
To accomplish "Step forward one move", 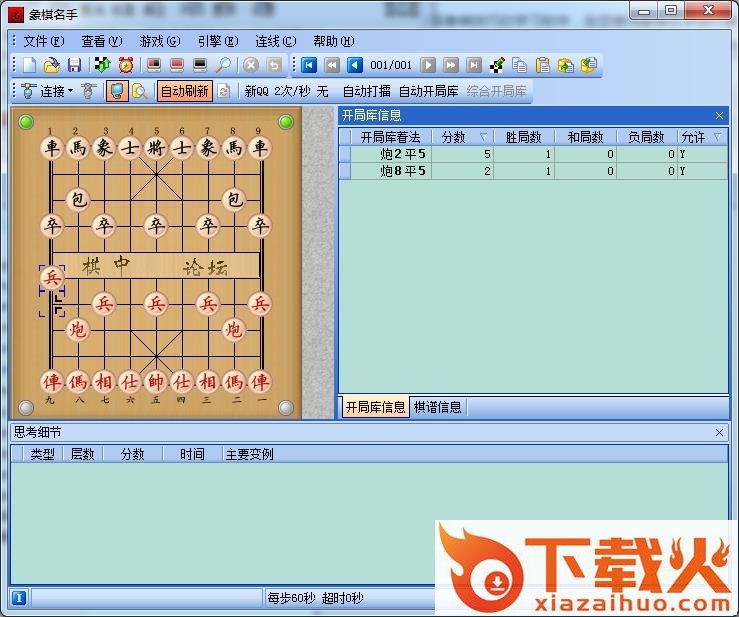I will (427, 65).
